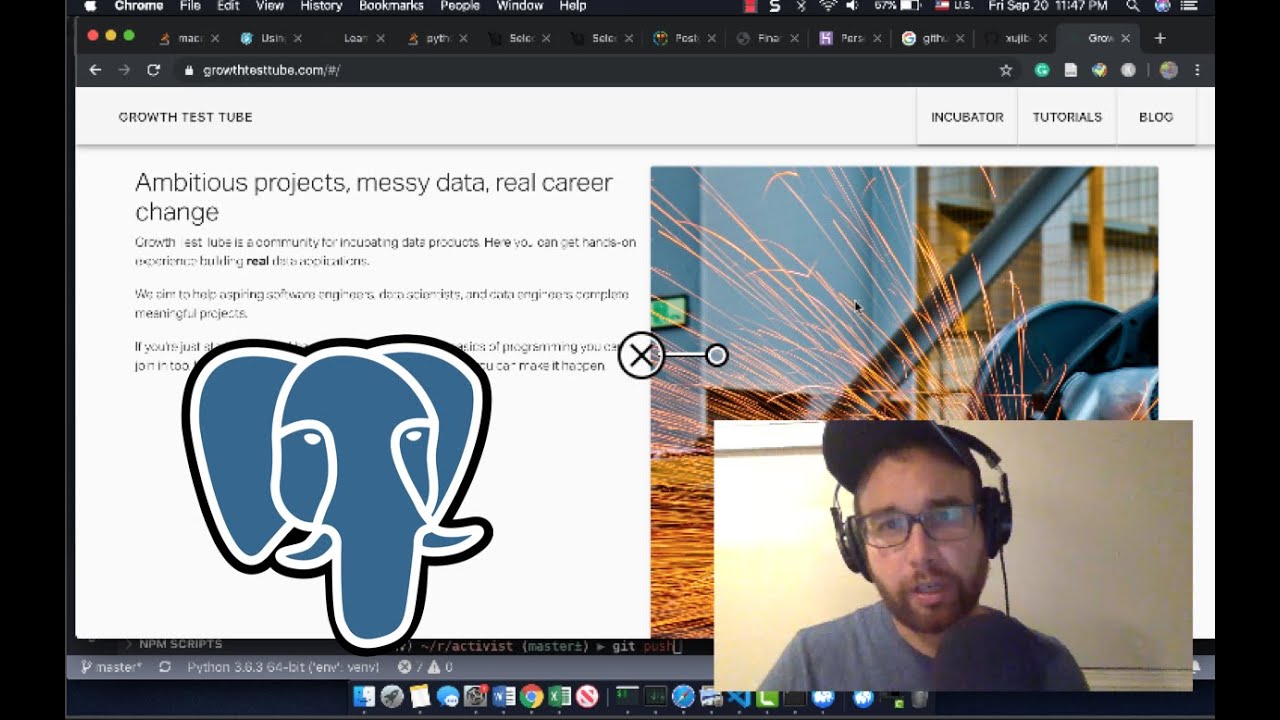
Task: Select the Python 3.6.3 64-bit interpreter
Action: pyautogui.click(x=283, y=667)
